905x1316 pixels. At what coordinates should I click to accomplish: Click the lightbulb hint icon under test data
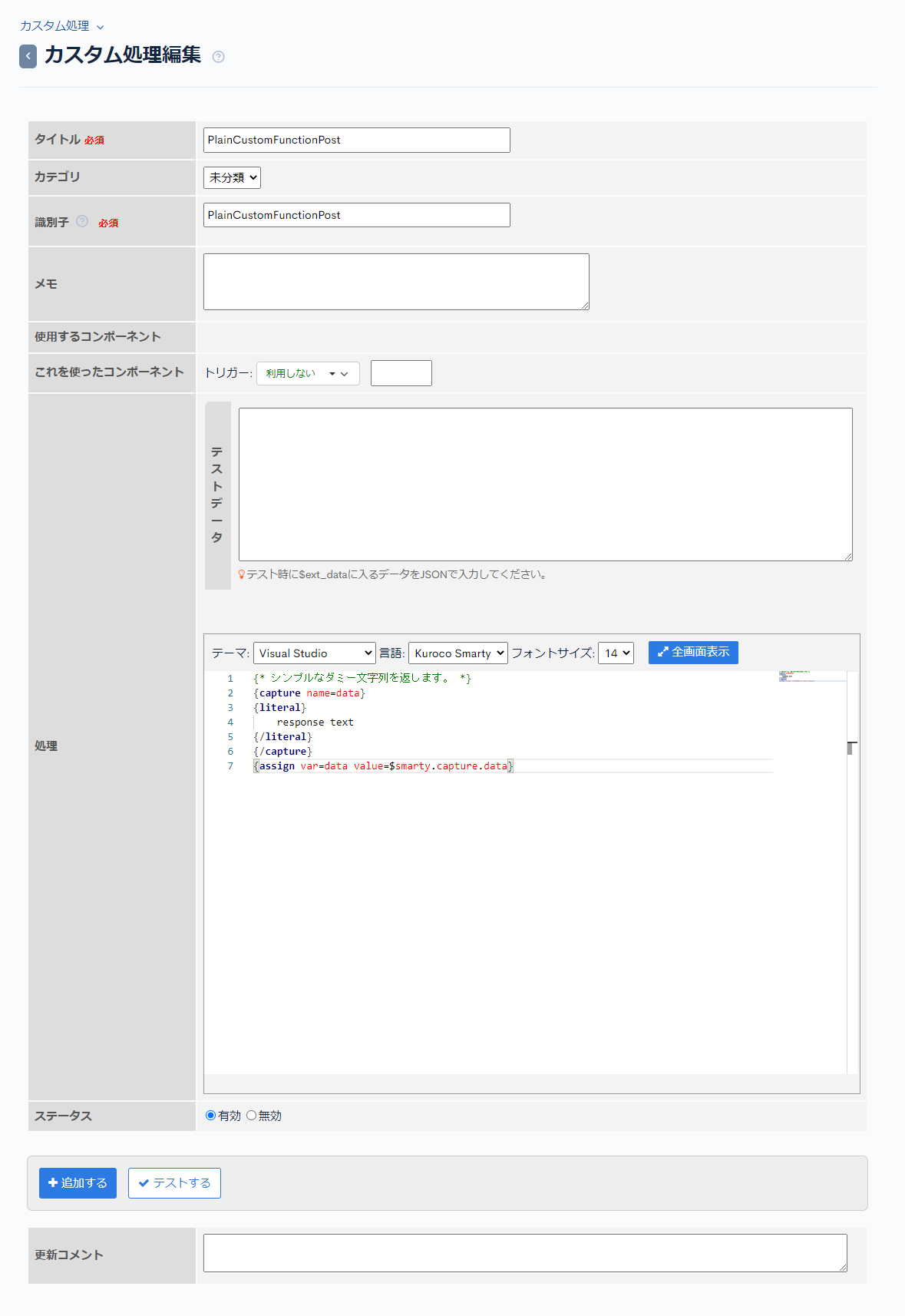[242, 574]
